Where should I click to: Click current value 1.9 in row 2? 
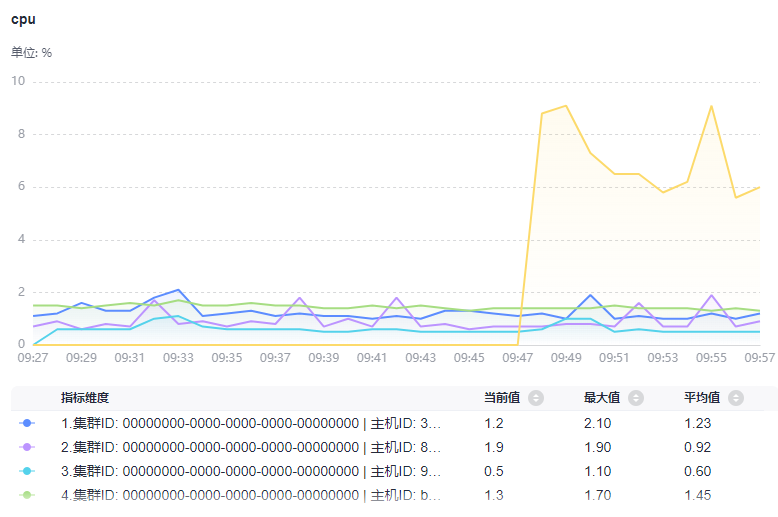494,447
